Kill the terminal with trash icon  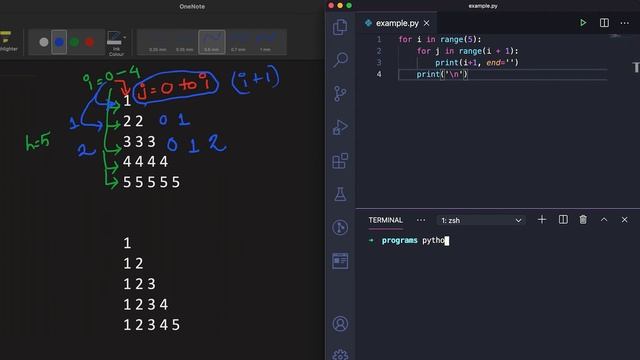click(x=583, y=220)
